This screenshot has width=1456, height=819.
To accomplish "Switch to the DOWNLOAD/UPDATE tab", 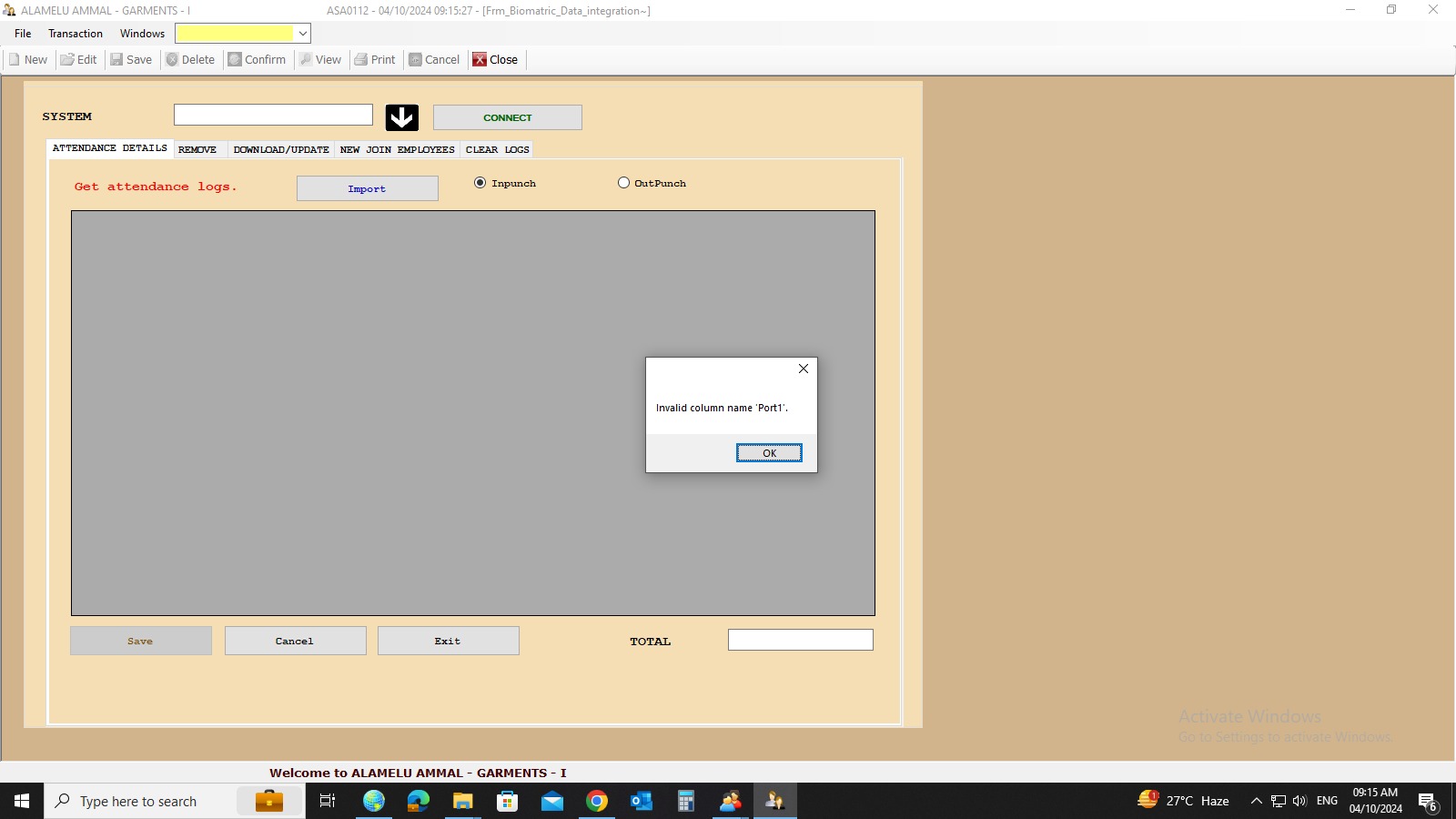I will [280, 149].
